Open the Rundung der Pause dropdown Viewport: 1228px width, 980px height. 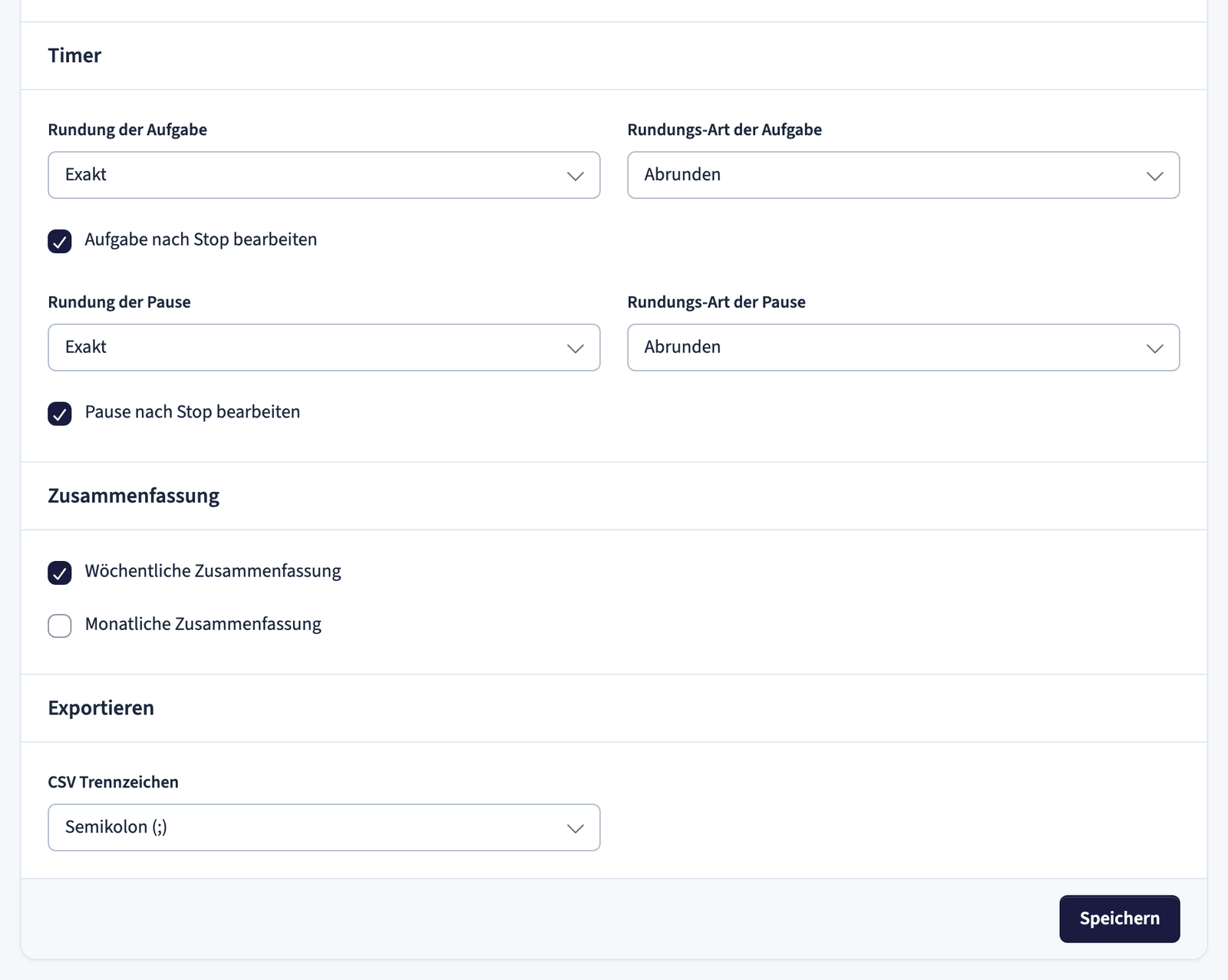(x=324, y=348)
